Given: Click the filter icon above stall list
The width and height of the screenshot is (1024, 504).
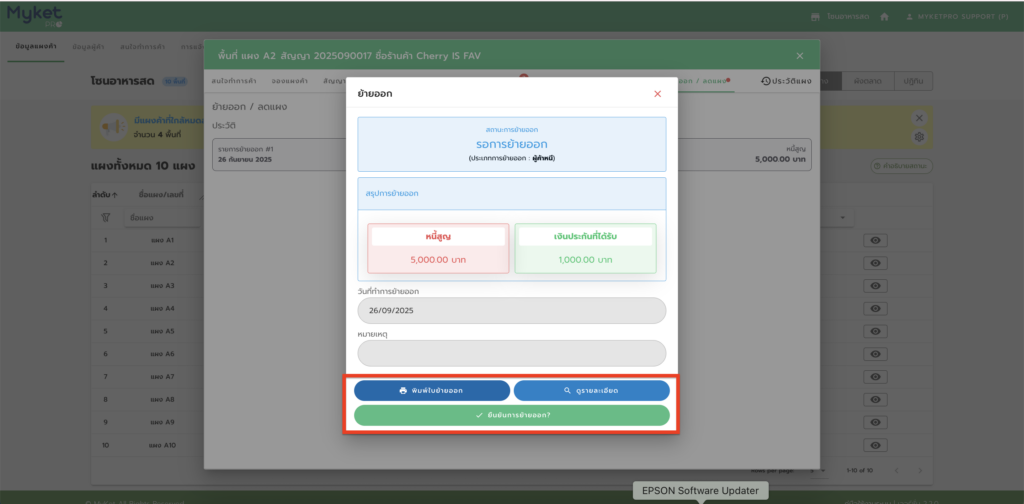Looking at the screenshot, I should tap(106, 217).
